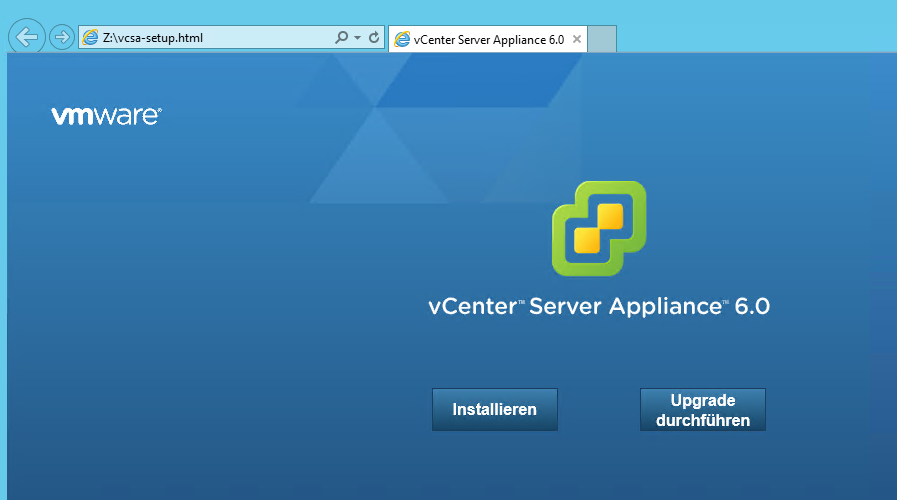Select the vCenter Server Appliance 6.0 tab
The width and height of the screenshot is (897, 500).
click(x=487, y=39)
